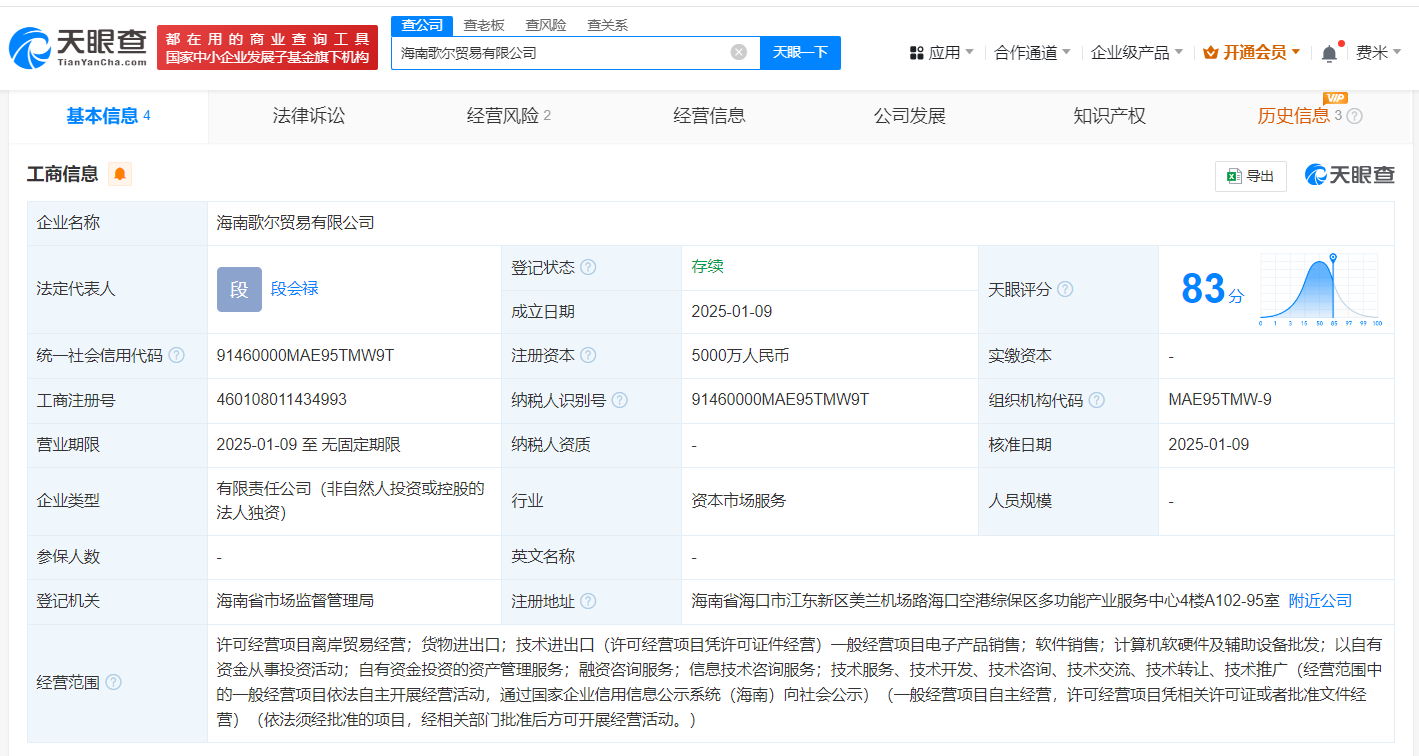Click the Excel icon on the 导出 button

1232,175
